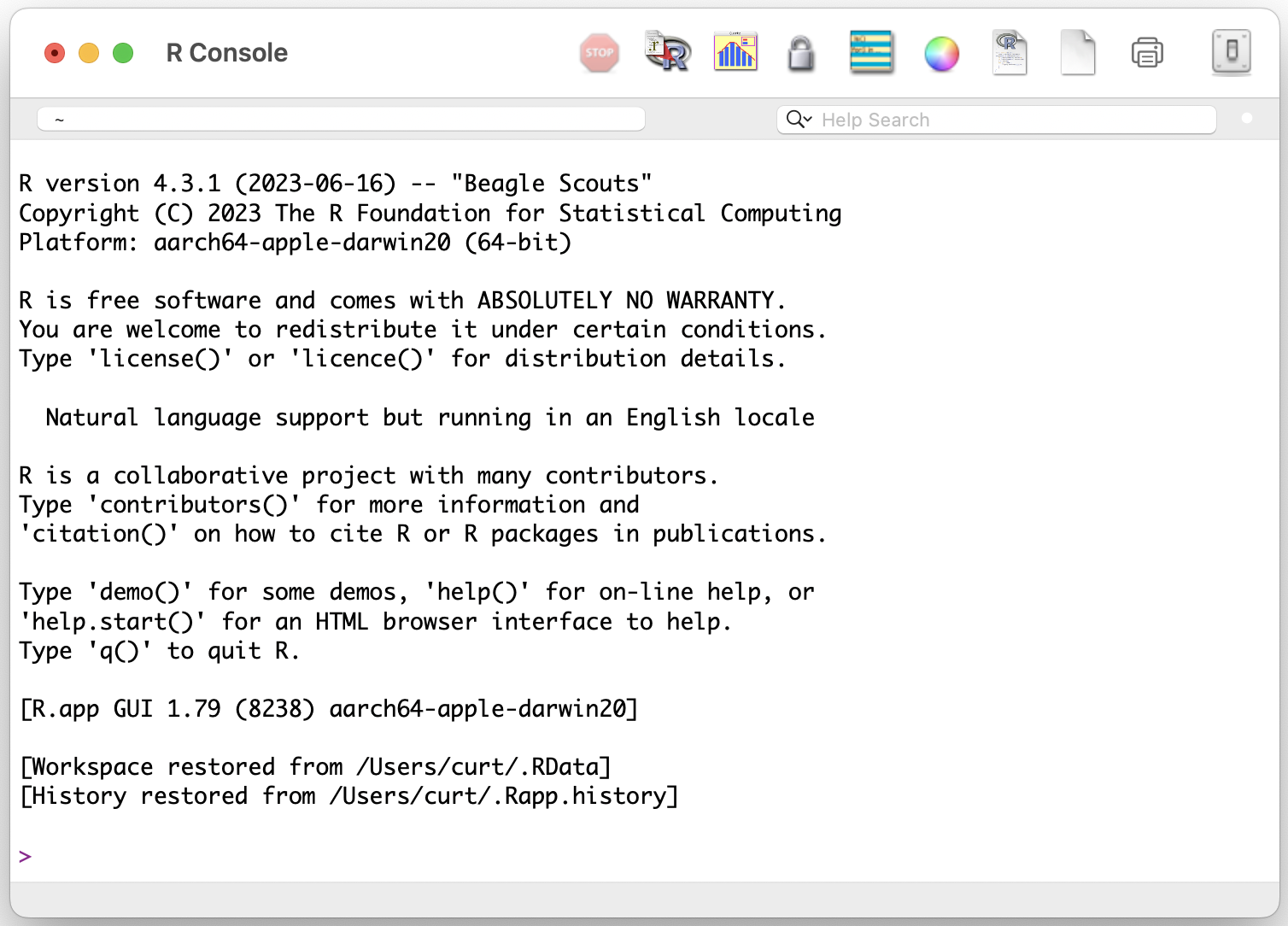
Task: Click the text 'citation()' in console
Action: [x=99, y=534]
